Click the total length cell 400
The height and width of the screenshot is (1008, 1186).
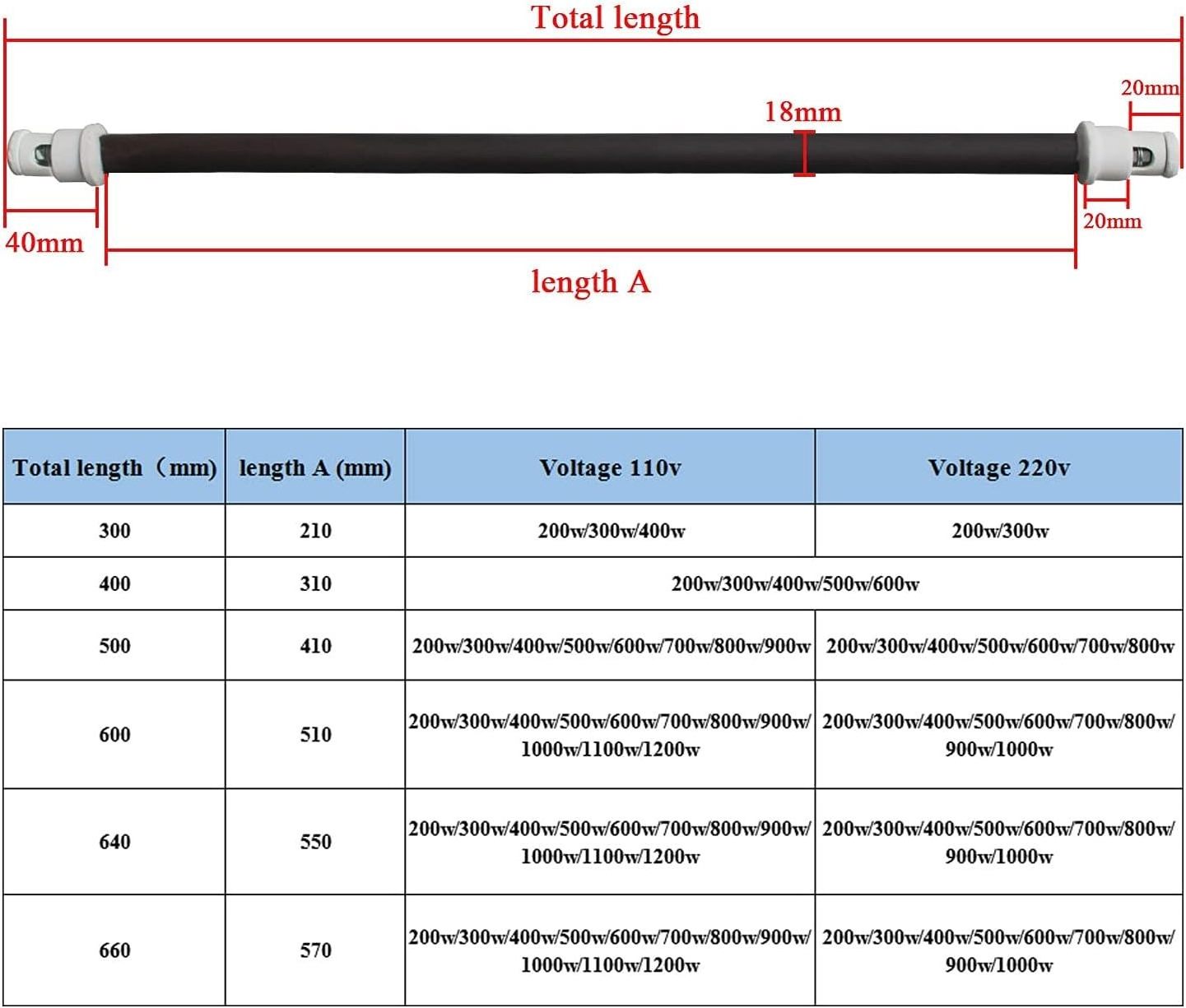114,583
